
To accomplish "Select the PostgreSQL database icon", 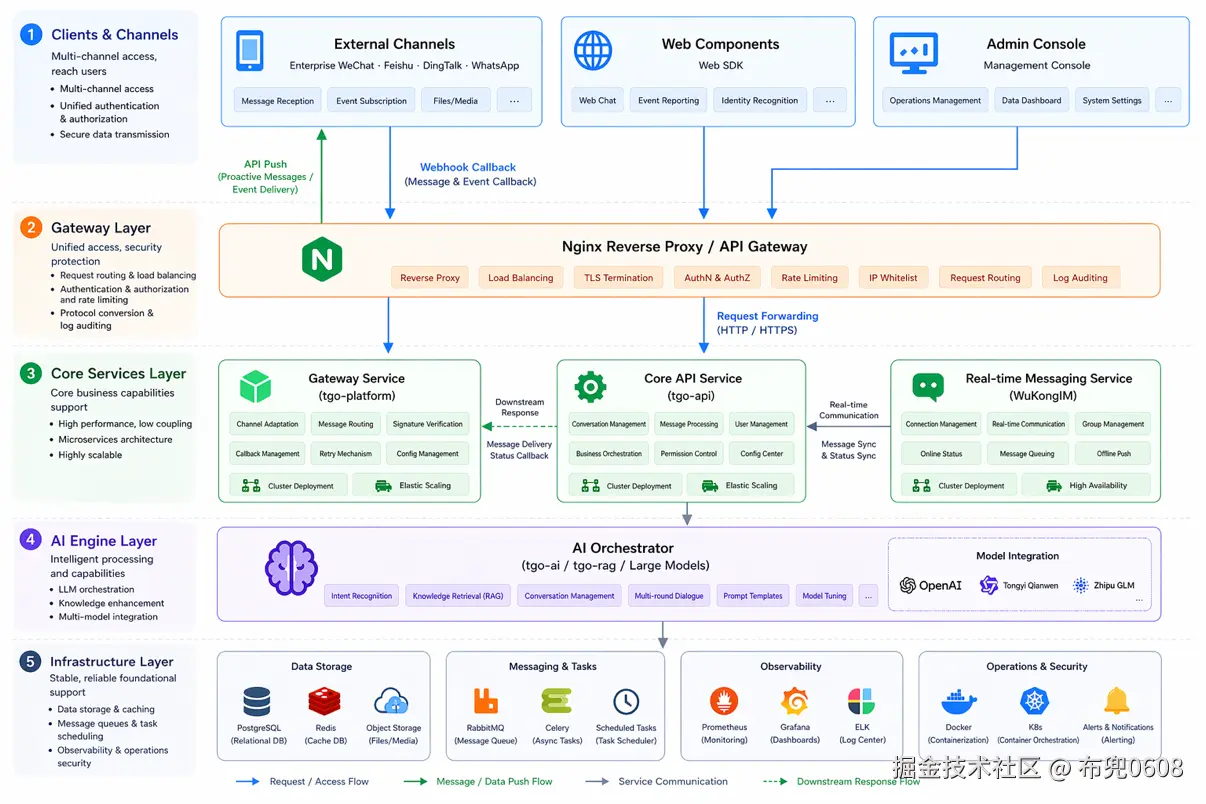I will 257,701.
